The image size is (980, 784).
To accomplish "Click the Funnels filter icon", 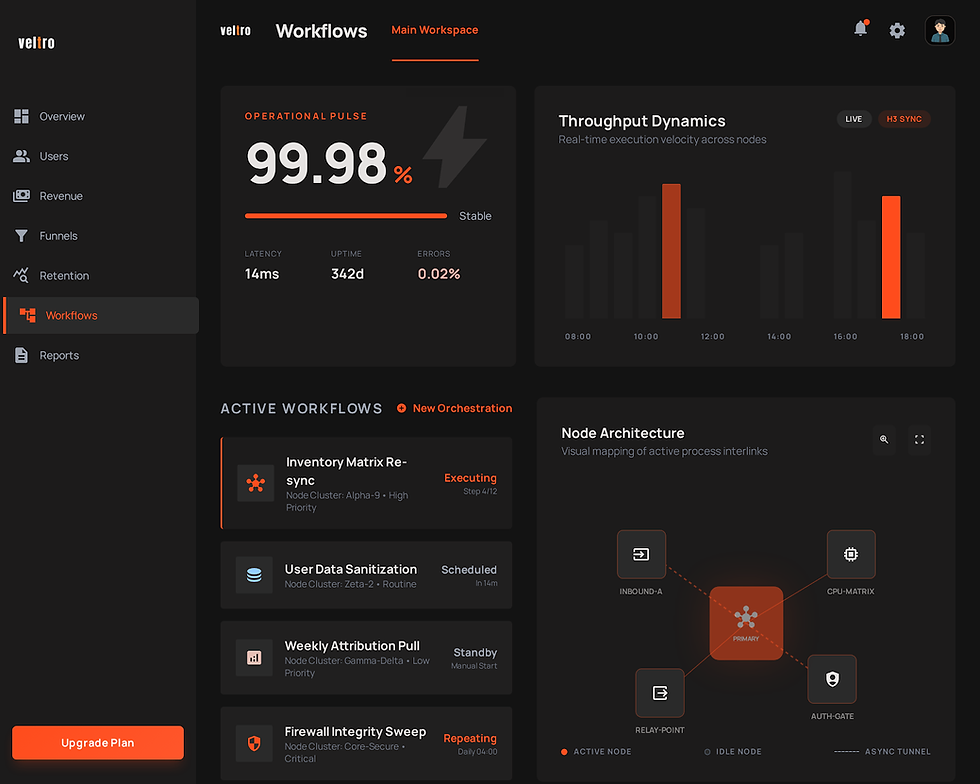I will pos(21,236).
